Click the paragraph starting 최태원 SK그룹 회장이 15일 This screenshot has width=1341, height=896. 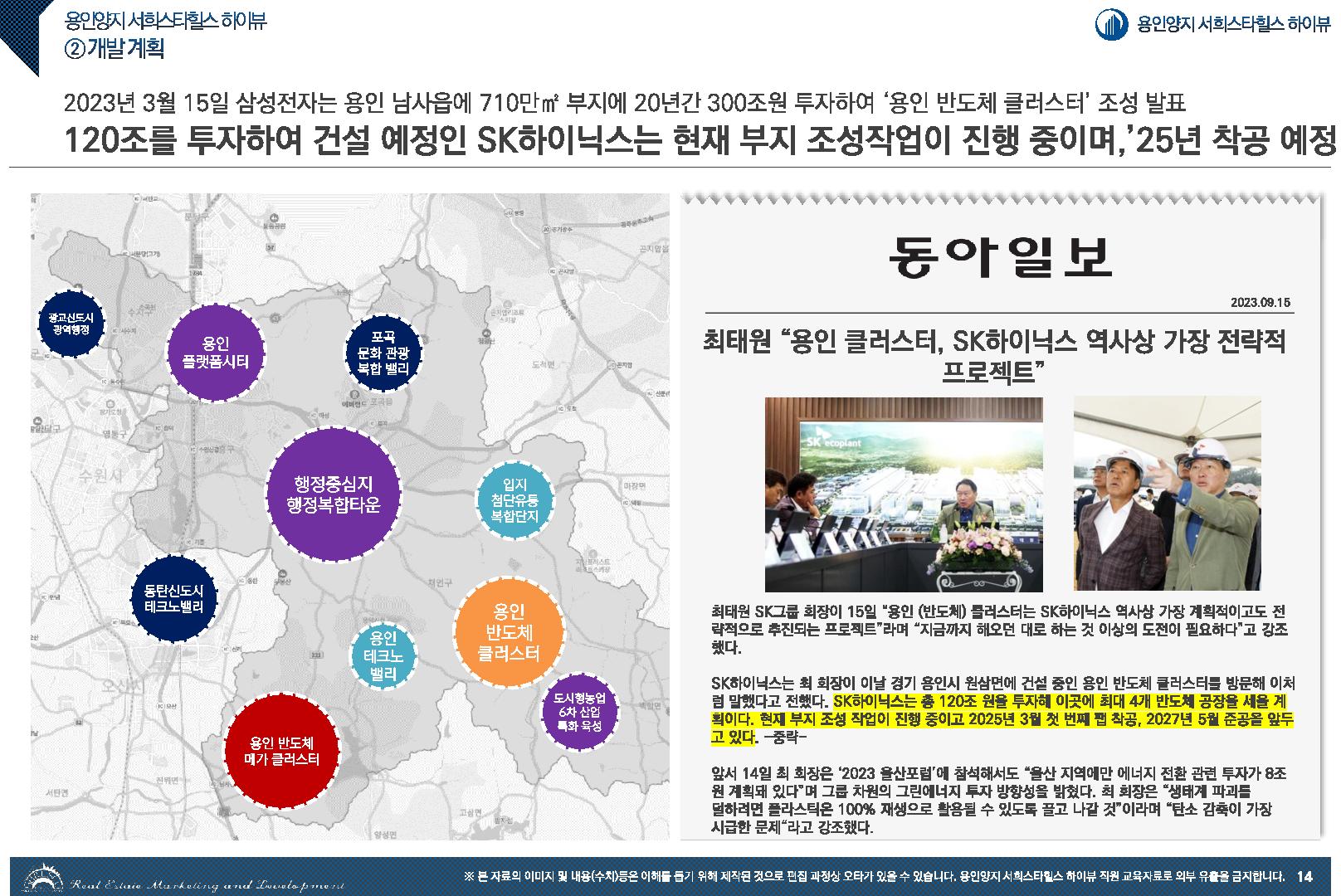pos(999,629)
